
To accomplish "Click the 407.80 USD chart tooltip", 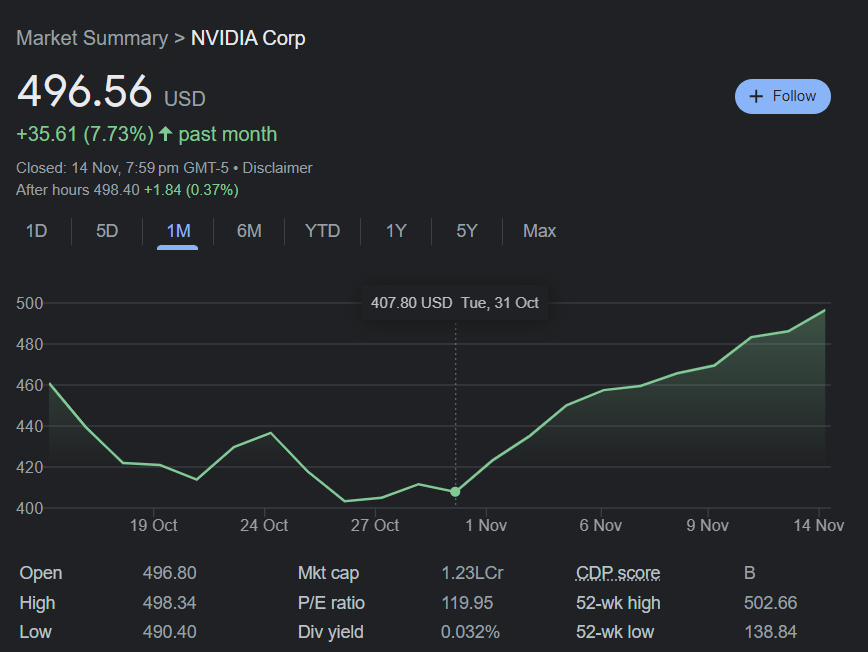I will [454, 302].
